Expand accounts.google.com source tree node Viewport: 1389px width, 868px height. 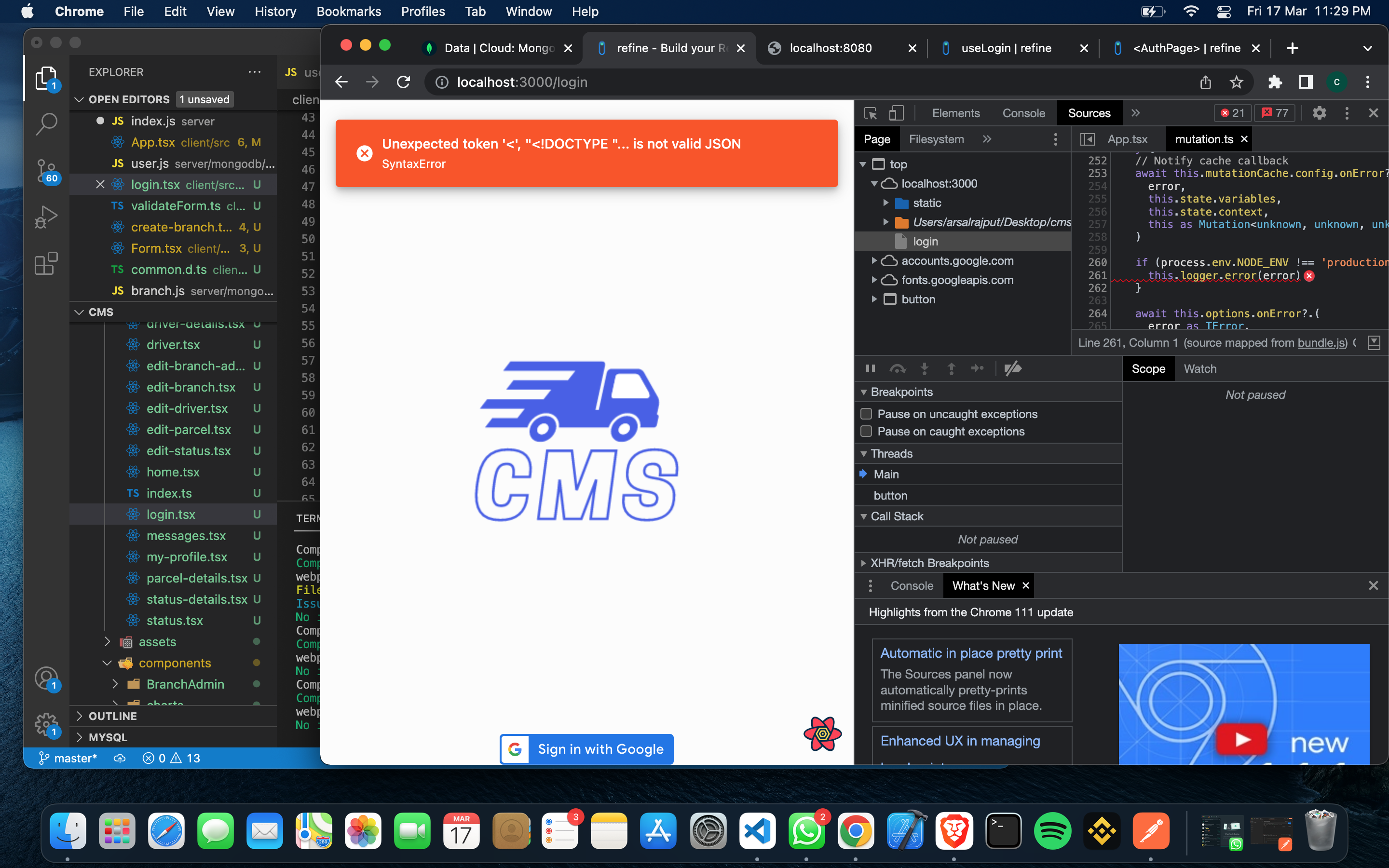(x=874, y=260)
